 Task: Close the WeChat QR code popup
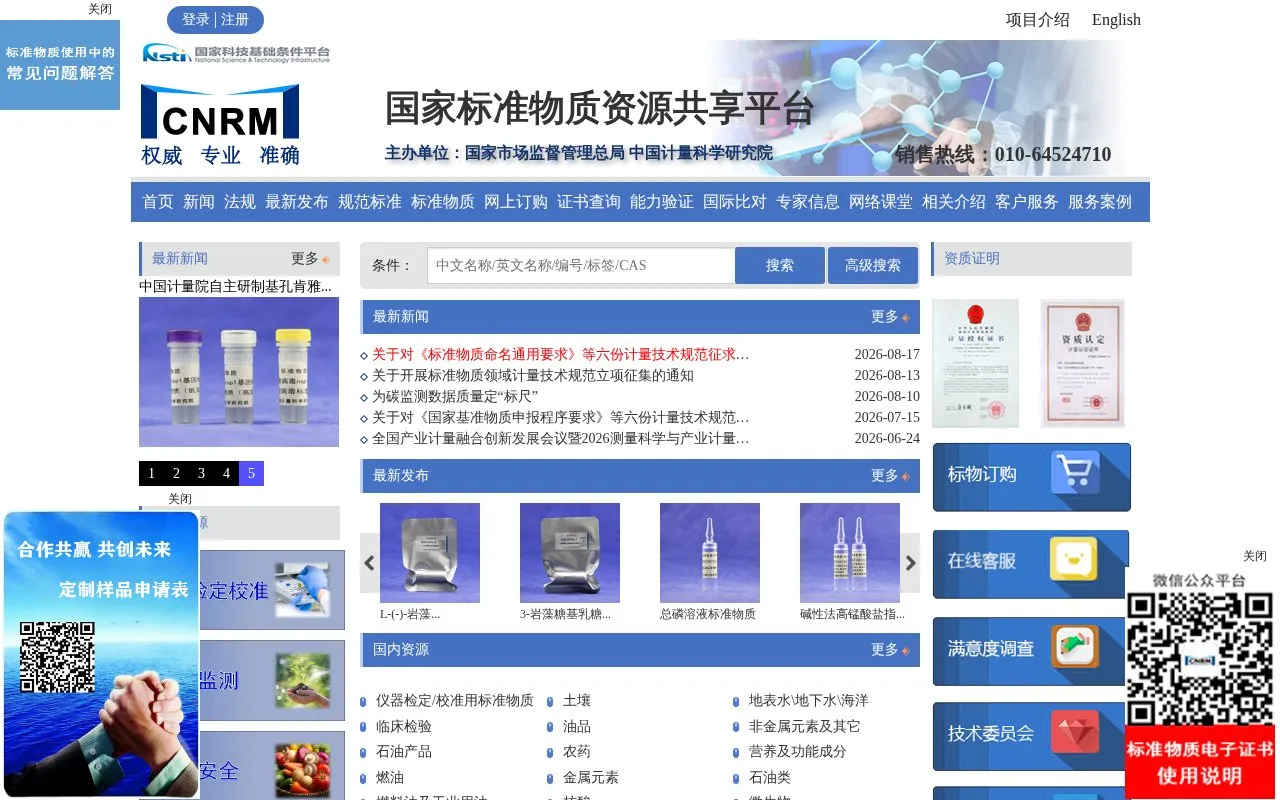click(x=1254, y=556)
